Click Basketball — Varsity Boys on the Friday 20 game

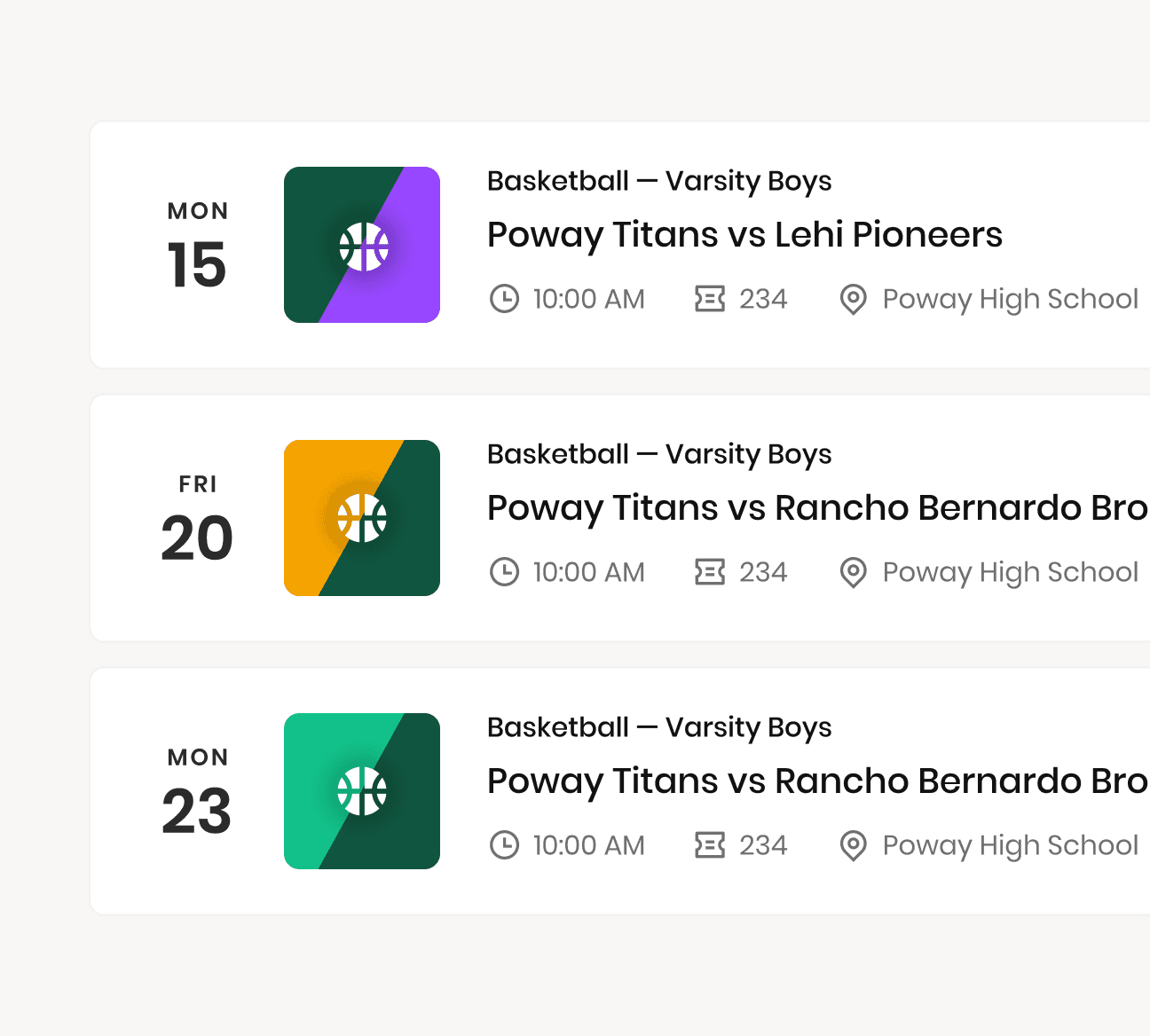(x=659, y=454)
